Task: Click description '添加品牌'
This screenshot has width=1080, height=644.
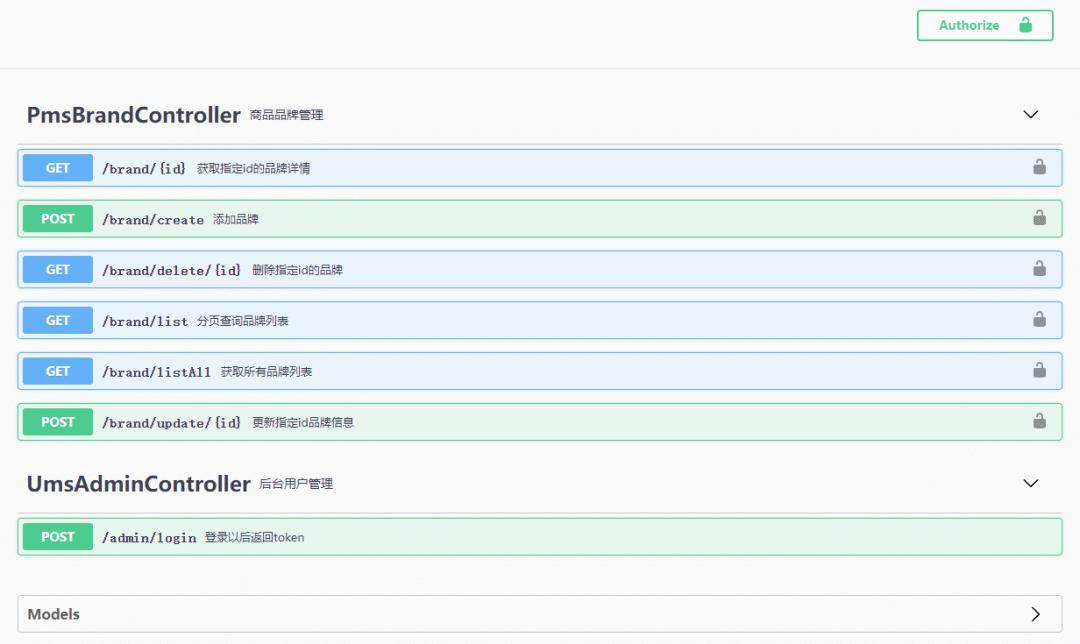Action: click(236, 219)
